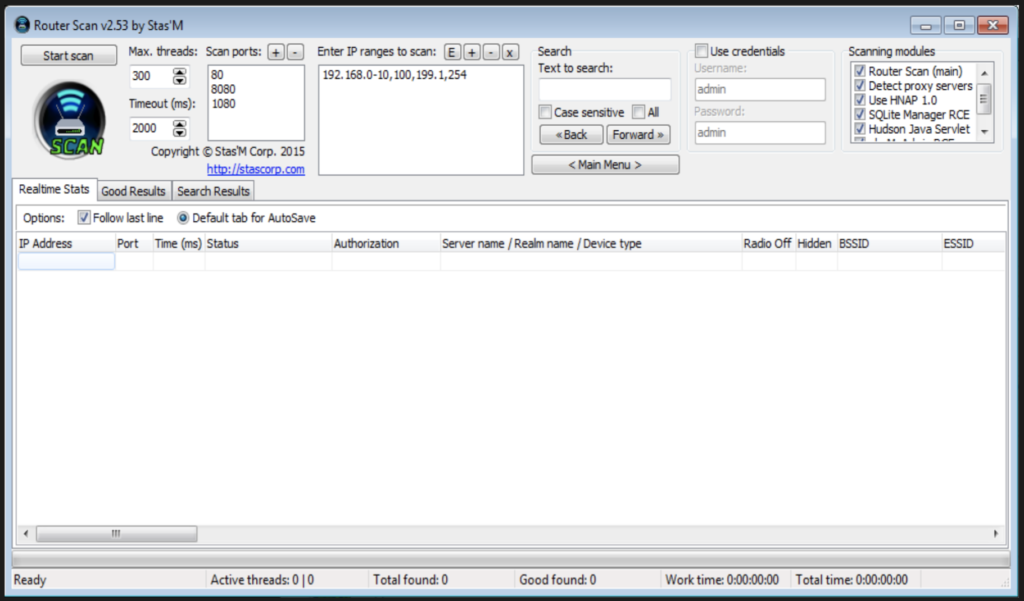Toggle the All search checkbox
This screenshot has width=1024, height=601.
click(x=639, y=112)
